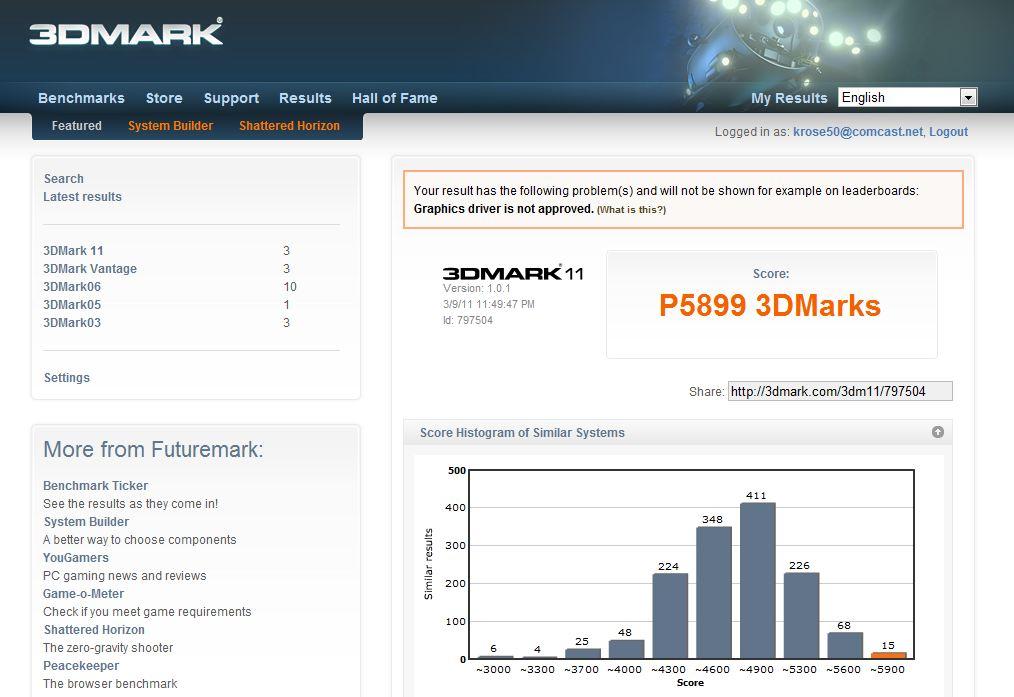
Task: Click the 'What is this?' link
Action: point(631,209)
